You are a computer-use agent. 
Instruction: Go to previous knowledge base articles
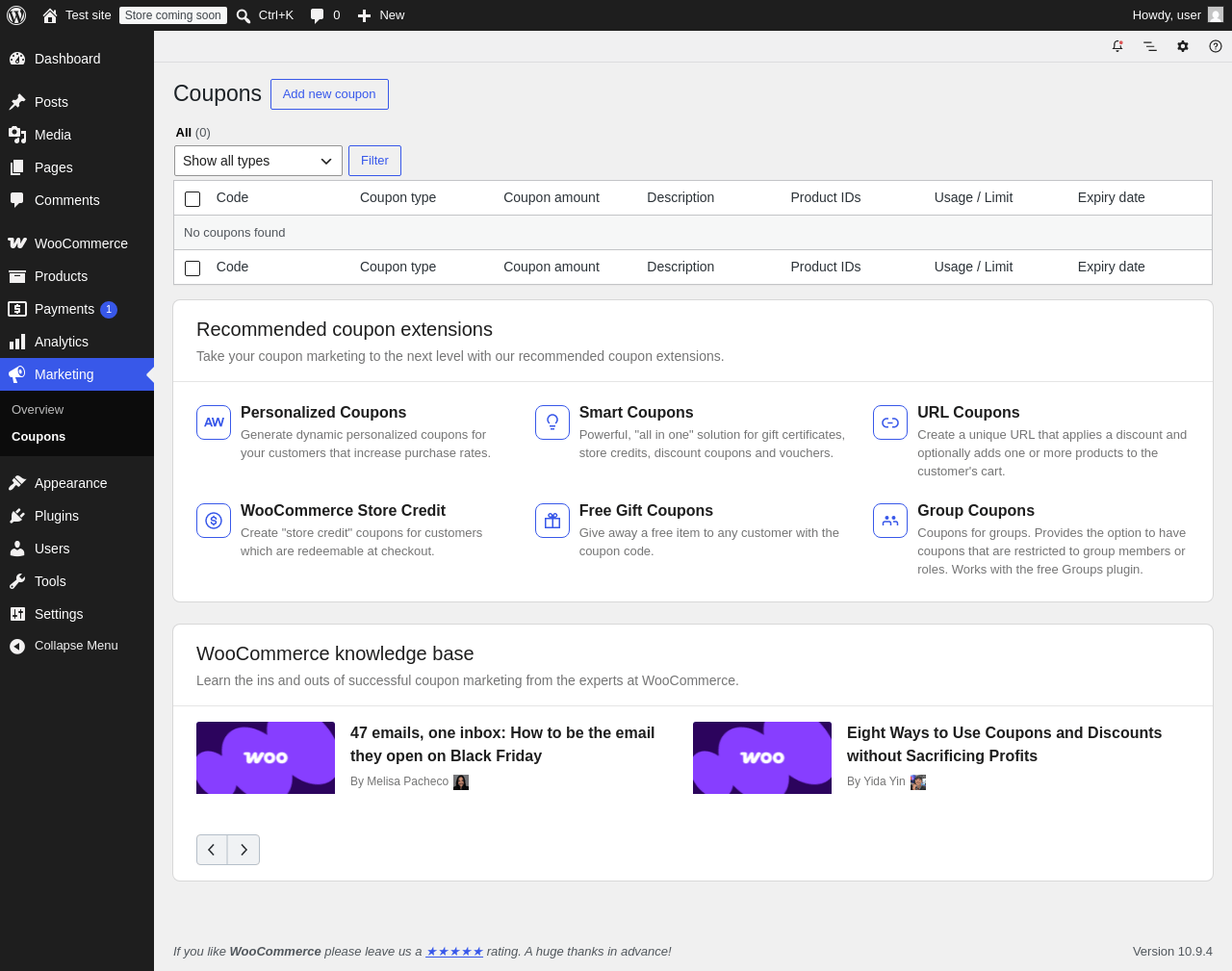pos(212,850)
